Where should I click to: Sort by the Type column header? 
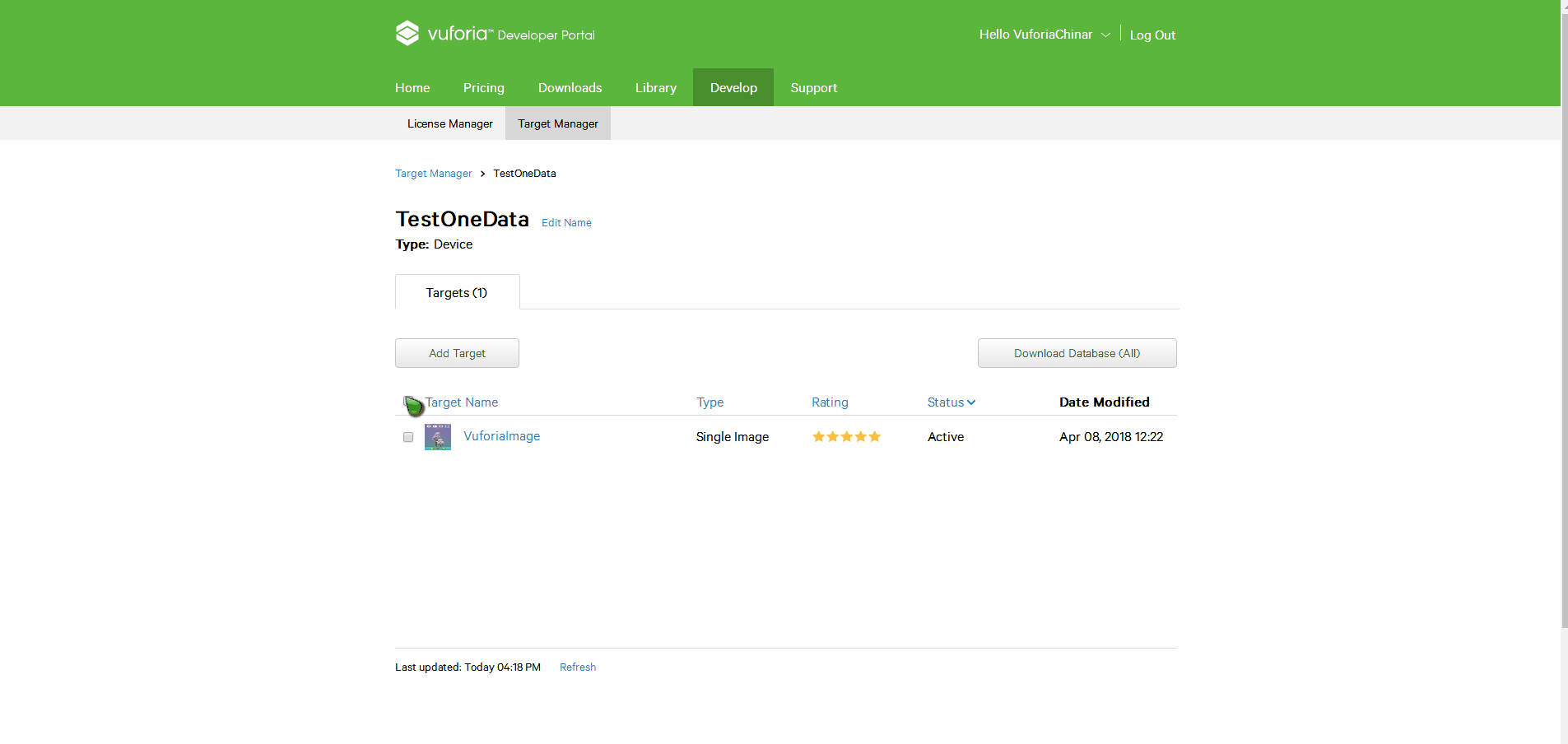[x=710, y=402]
